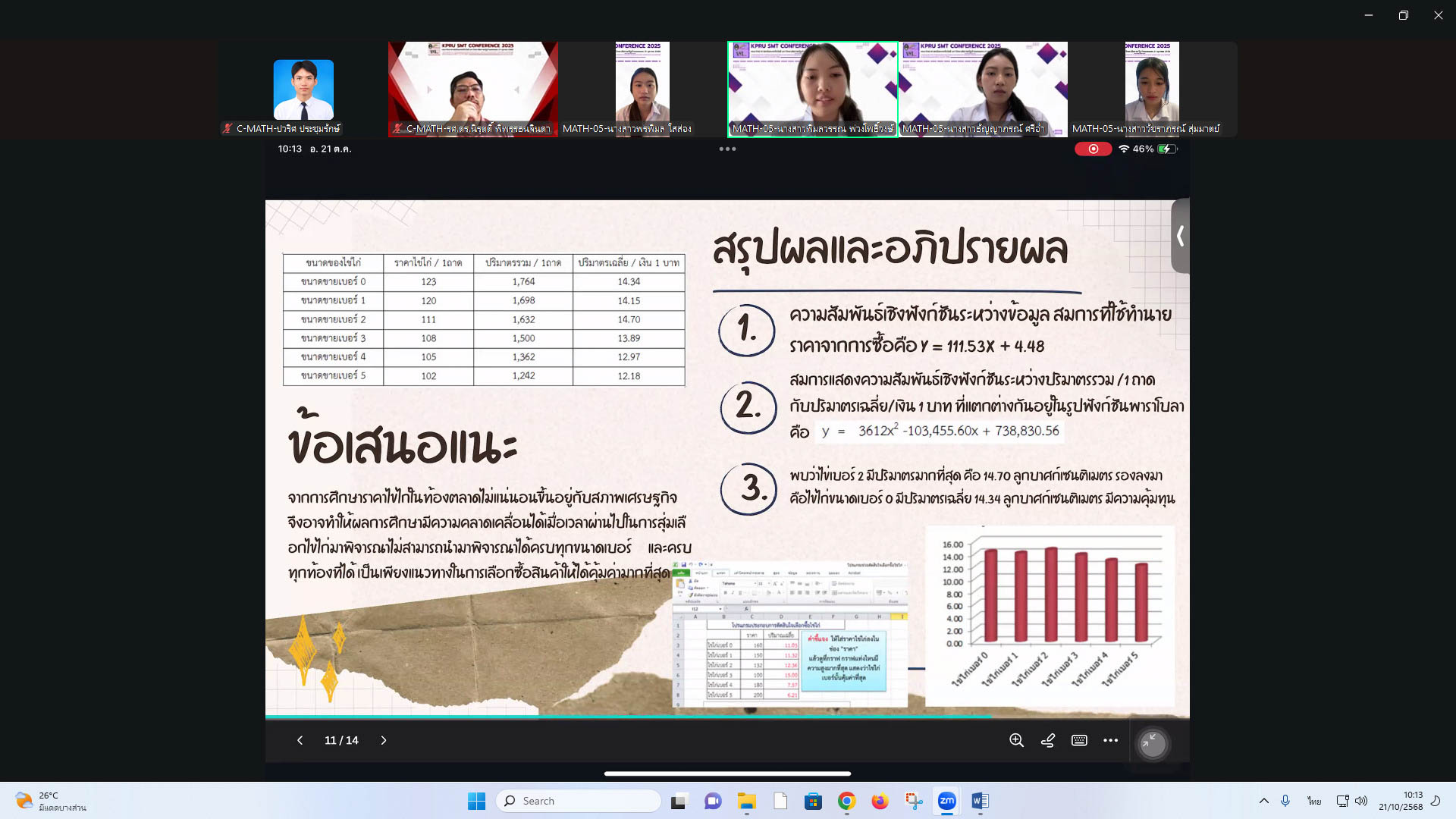Toggle the red screen recording indicator
The width and height of the screenshot is (1456, 819).
1093,149
